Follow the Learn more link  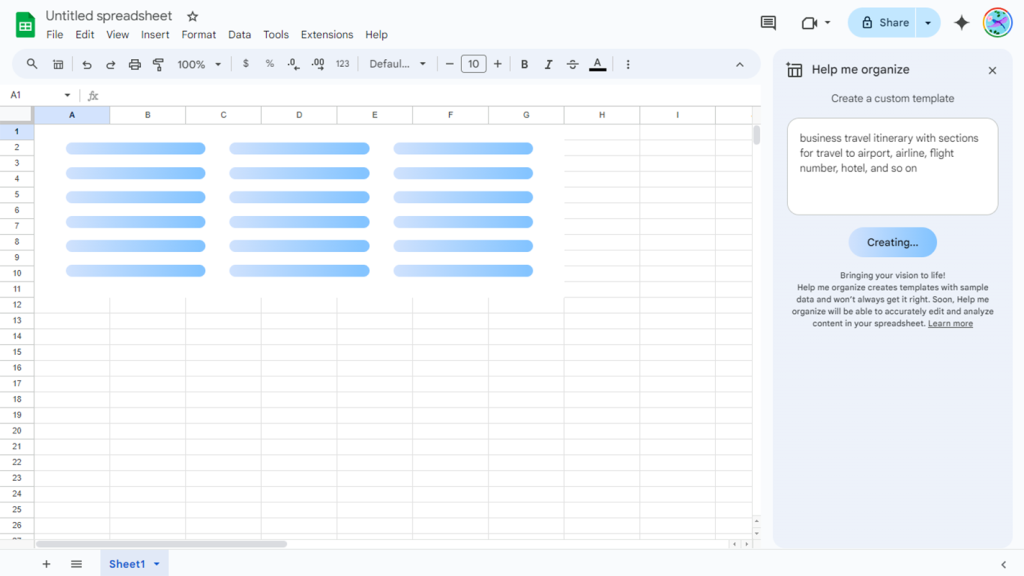950,324
